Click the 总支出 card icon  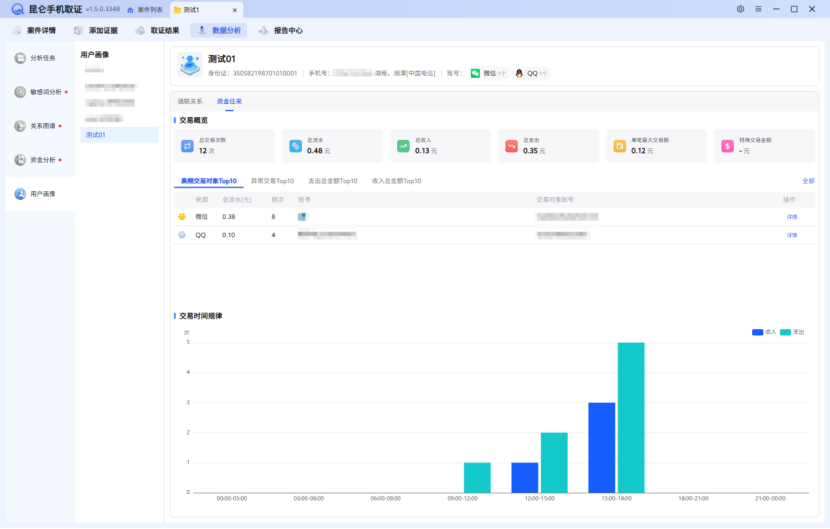[x=511, y=146]
